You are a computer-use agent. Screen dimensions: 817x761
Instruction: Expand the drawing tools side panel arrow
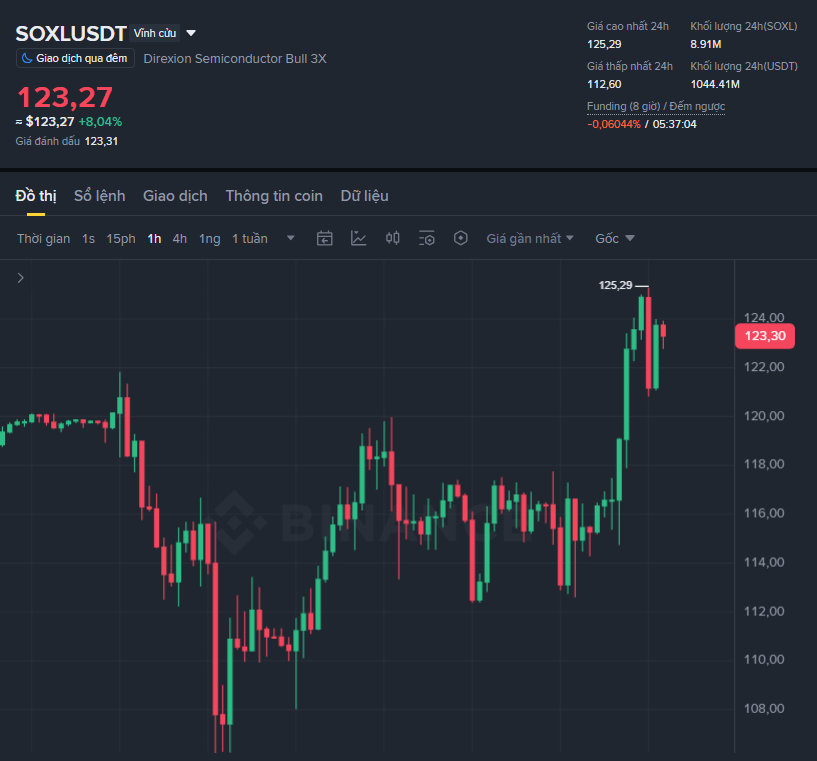pos(20,278)
